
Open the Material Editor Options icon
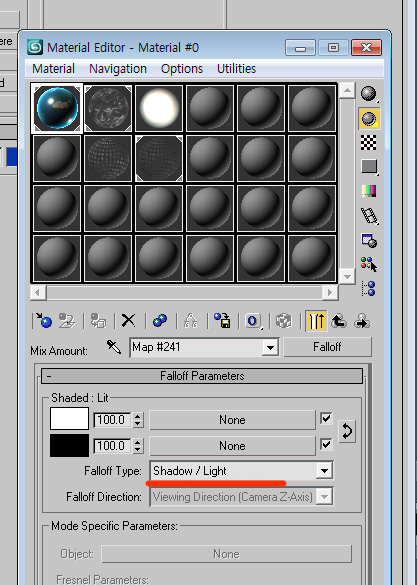[369, 241]
